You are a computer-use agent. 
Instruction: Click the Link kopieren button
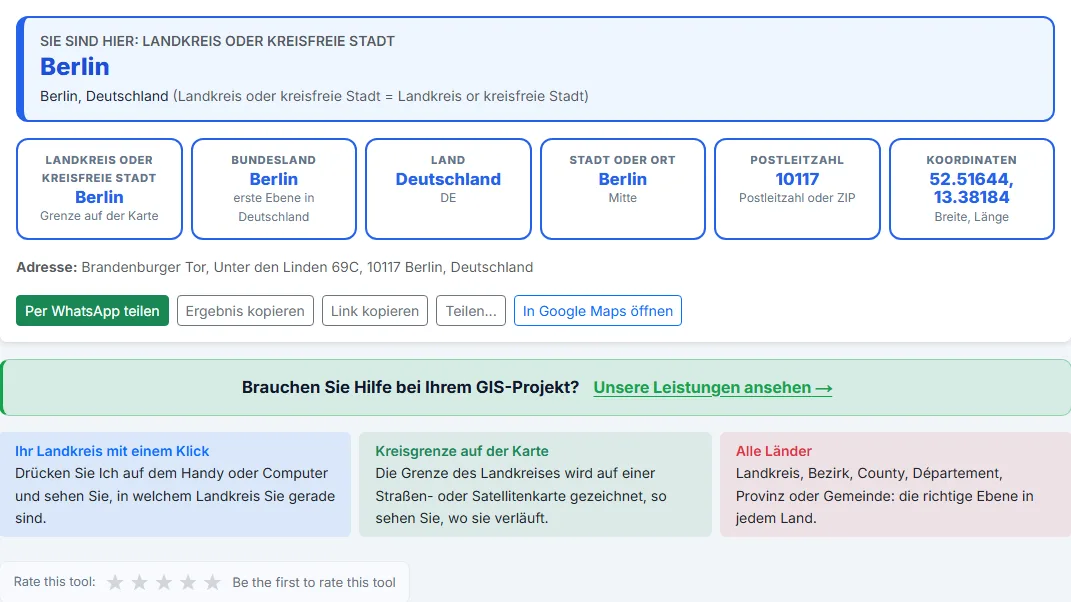[375, 311]
